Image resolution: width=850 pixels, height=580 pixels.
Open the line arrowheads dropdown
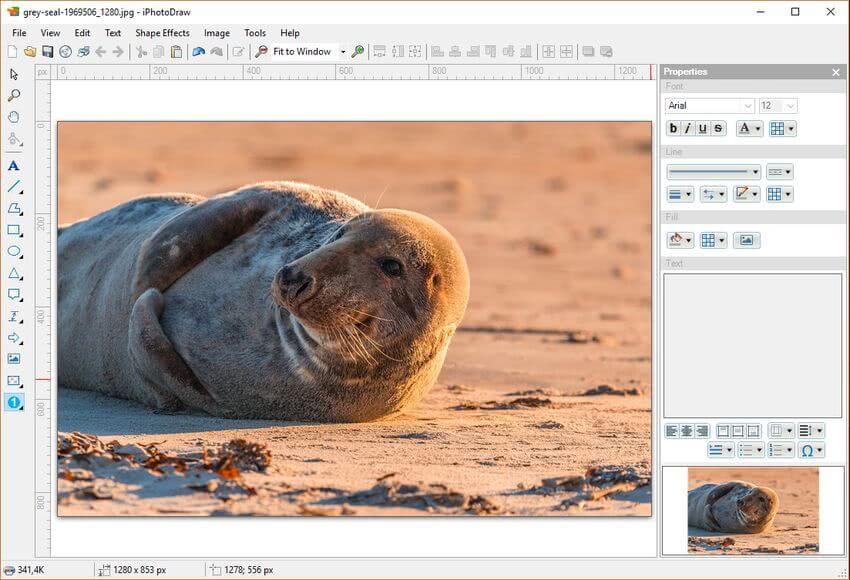[713, 194]
